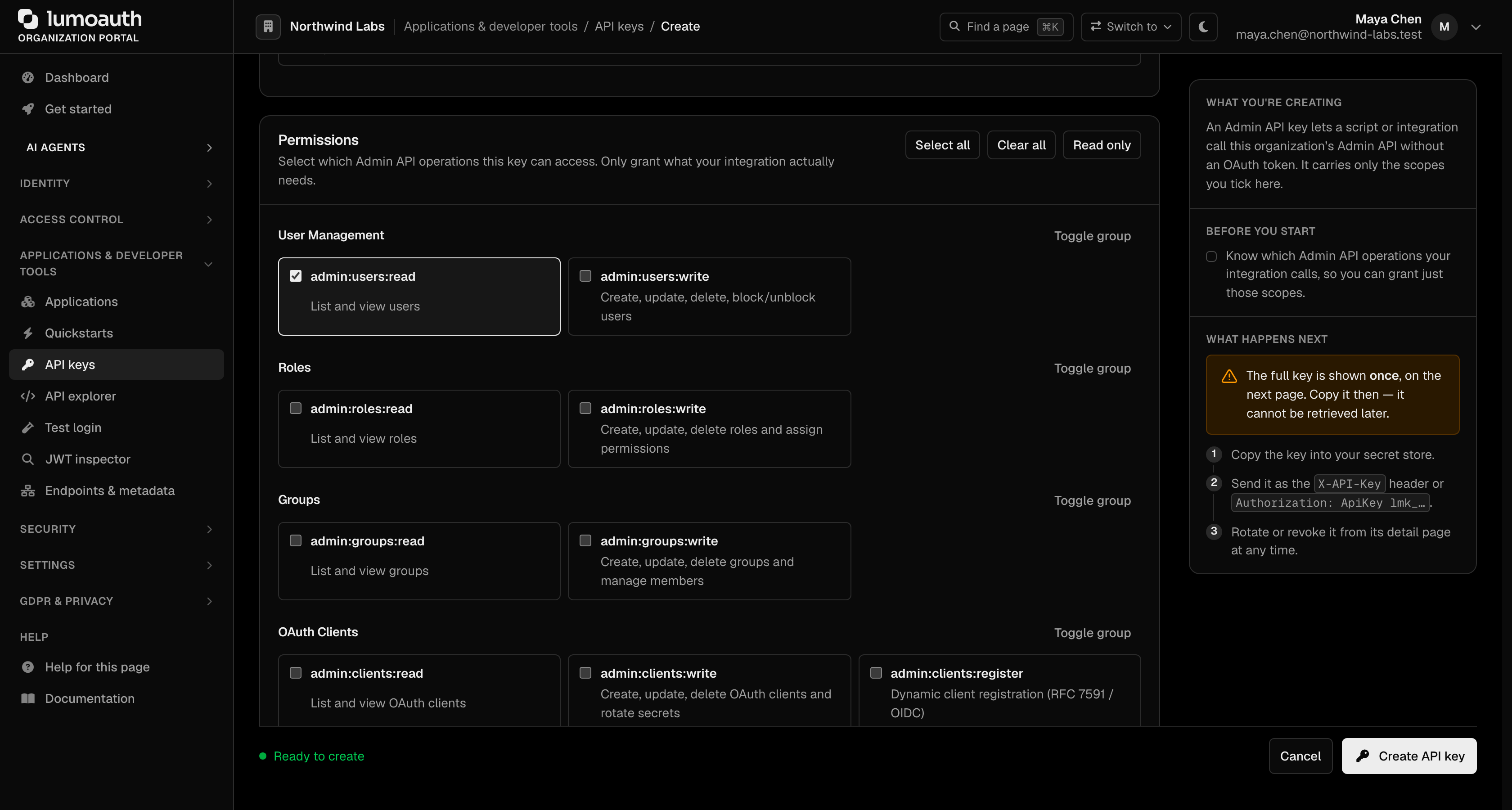1512x810 pixels.
Task: Open API explorer code icon
Action: [x=27, y=396]
